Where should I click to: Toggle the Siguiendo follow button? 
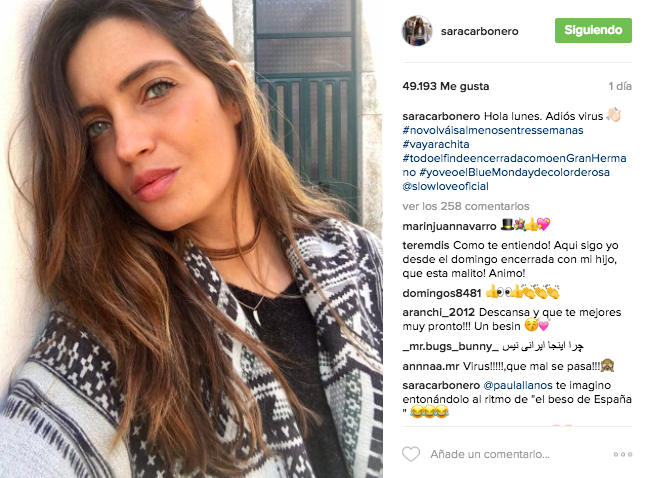593,30
